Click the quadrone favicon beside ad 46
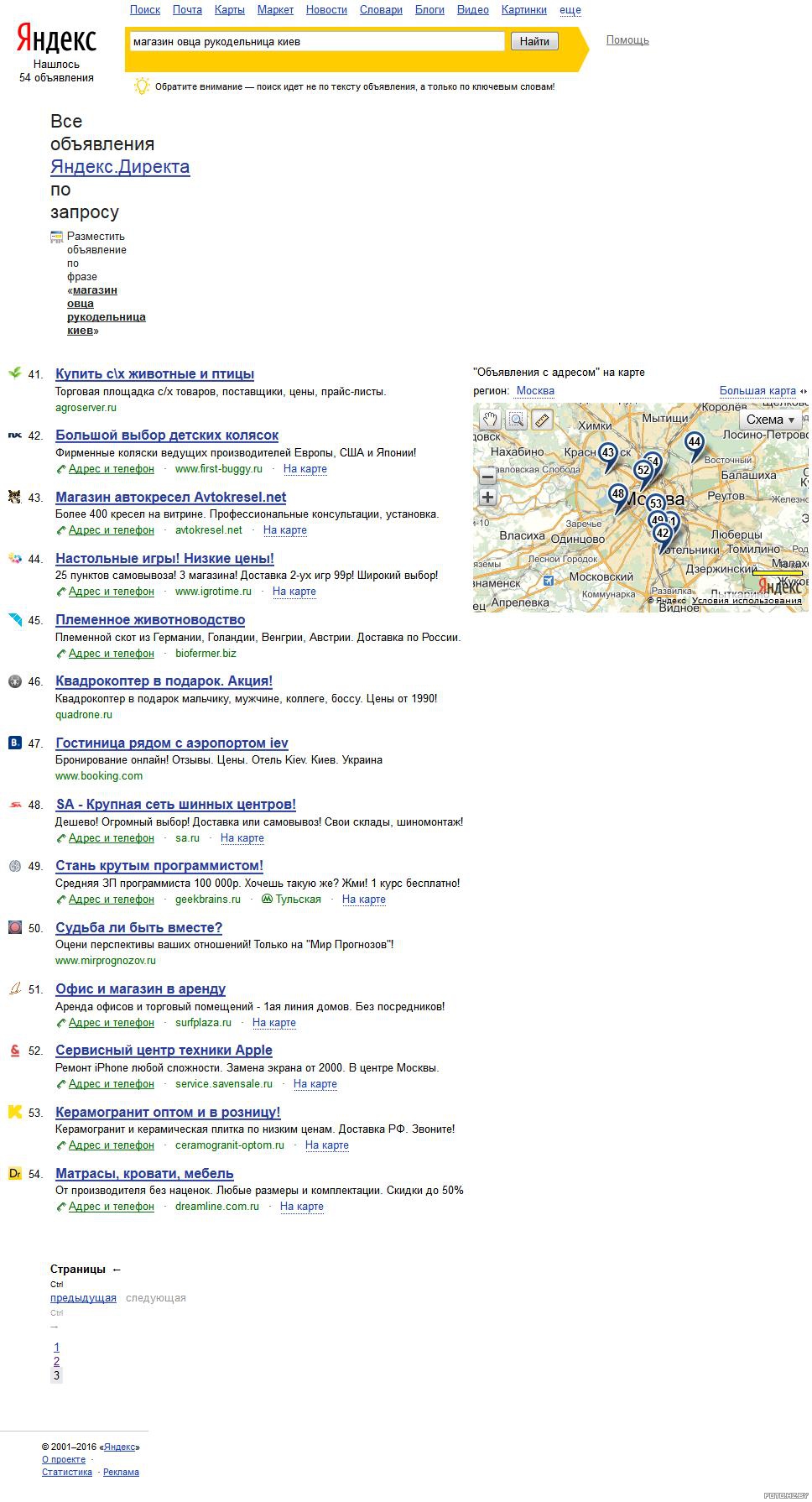The width and height of the screenshot is (812, 1502). (14, 681)
